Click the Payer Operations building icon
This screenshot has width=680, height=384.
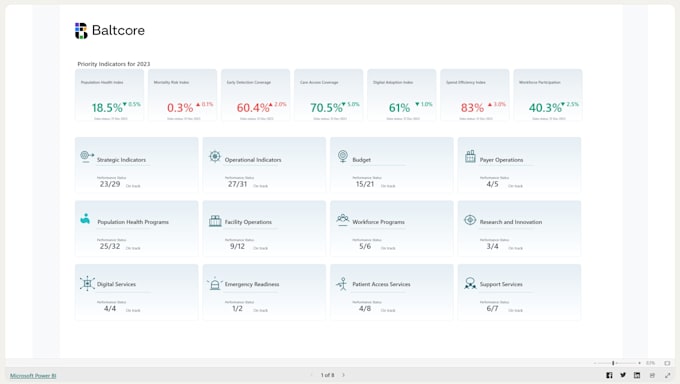tap(470, 156)
